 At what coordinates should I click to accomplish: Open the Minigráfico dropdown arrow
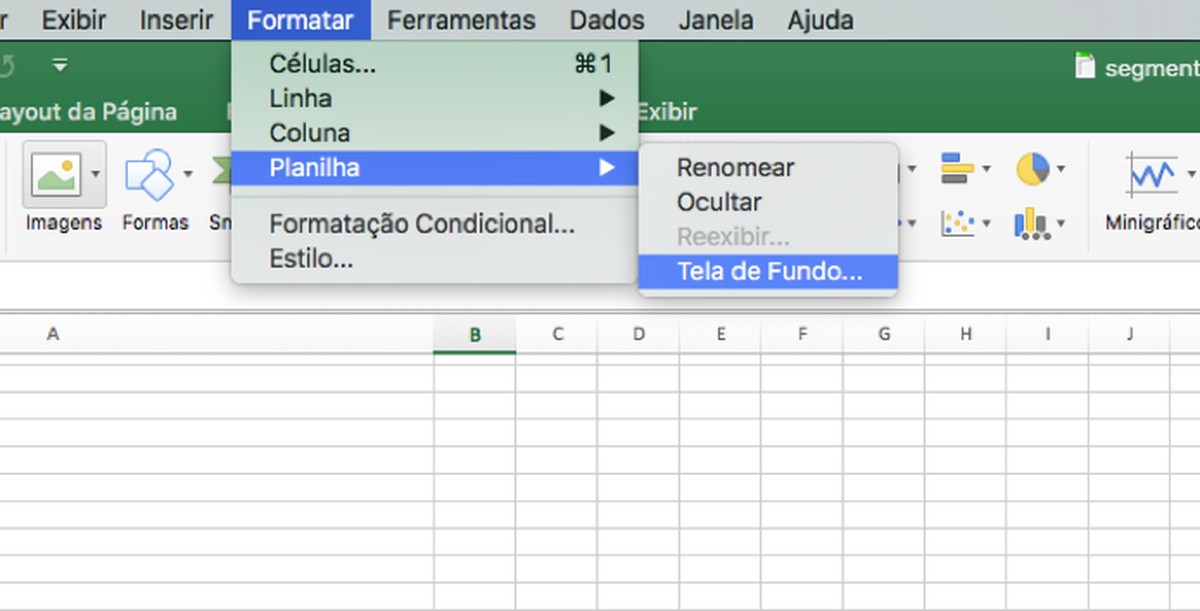tap(1190, 175)
